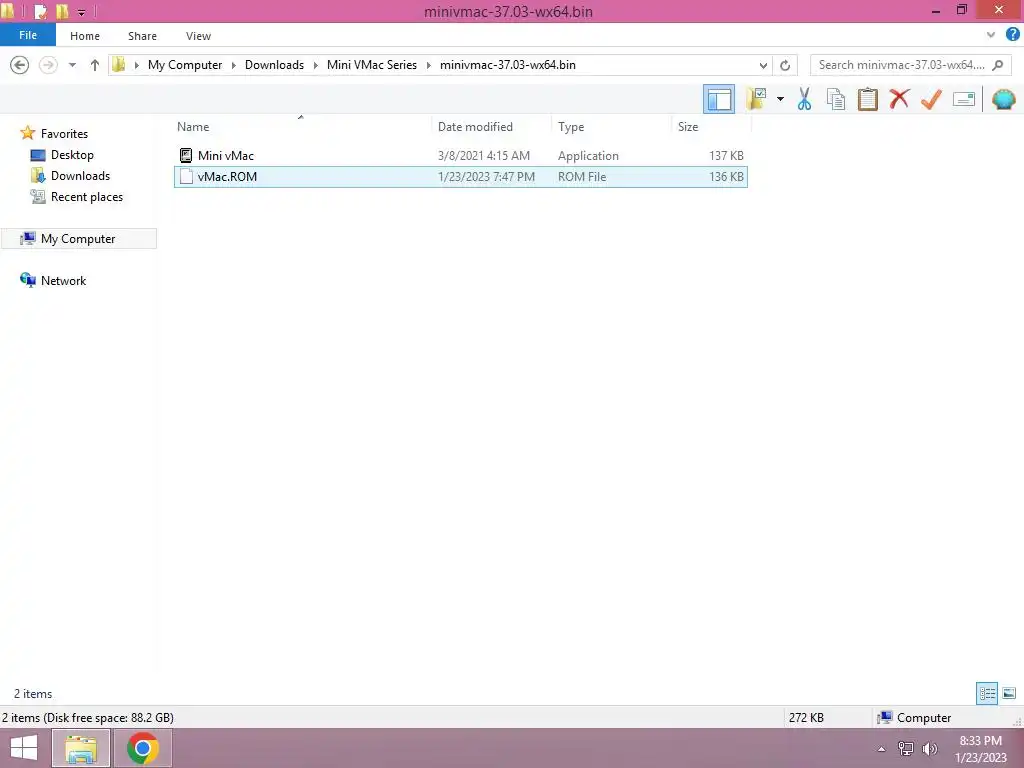Viewport: 1024px width, 768px height.
Task: Launch Google Chrome from the taskbar
Action: [x=142, y=748]
